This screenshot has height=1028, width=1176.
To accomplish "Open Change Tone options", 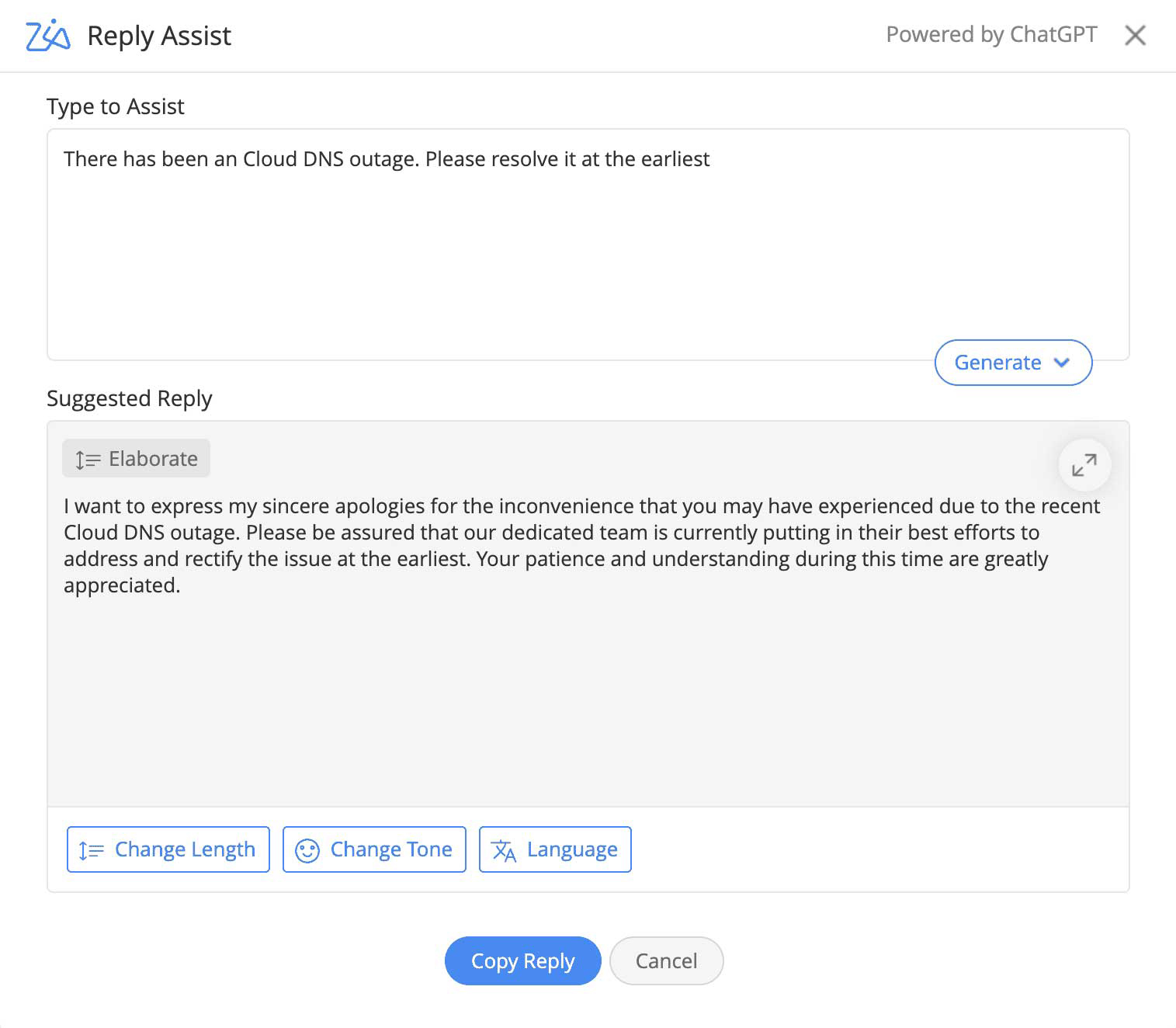I will (x=373, y=849).
